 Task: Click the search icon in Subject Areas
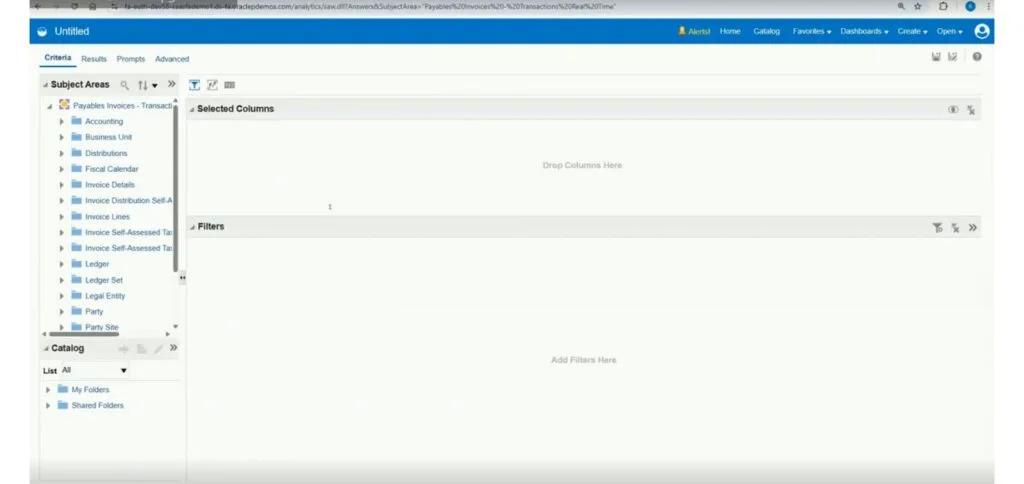point(125,85)
